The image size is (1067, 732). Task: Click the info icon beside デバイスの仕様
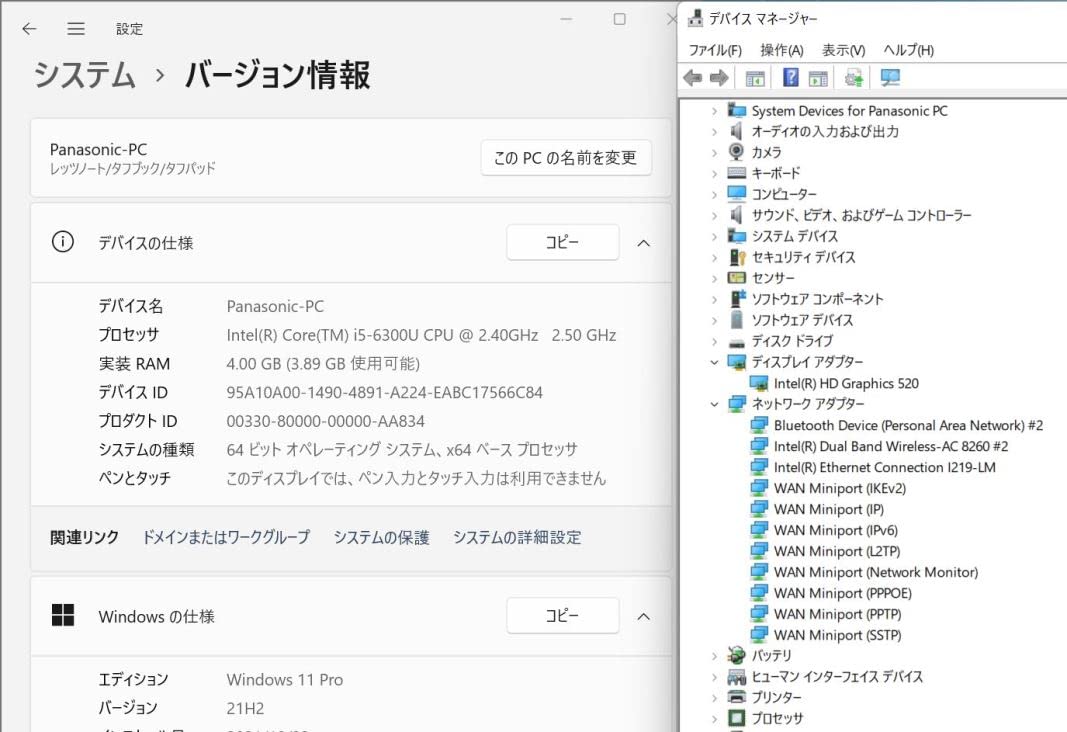(63, 242)
